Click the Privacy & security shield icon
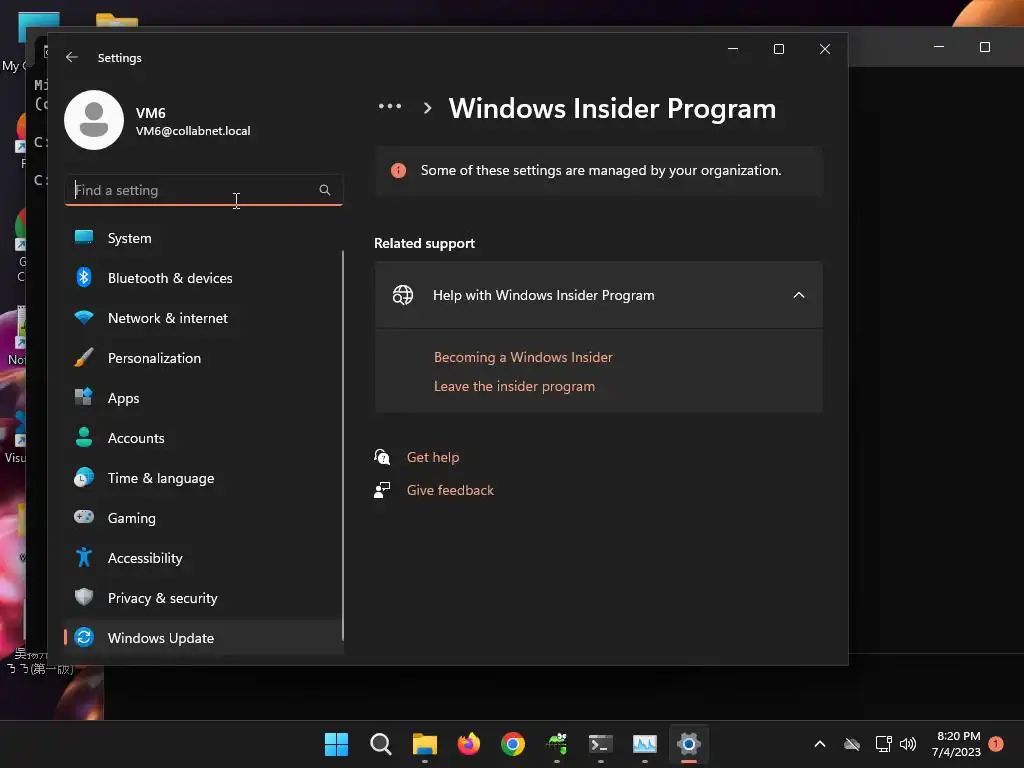 point(84,597)
